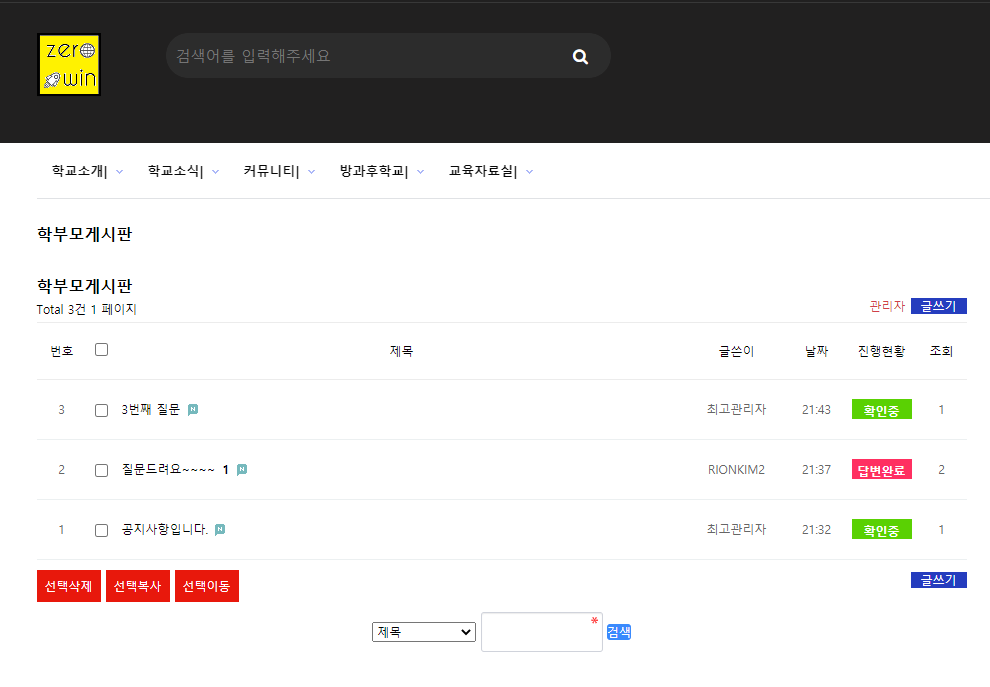Open 학교소식 menu item
The width and height of the screenshot is (990, 687).
pos(176,171)
